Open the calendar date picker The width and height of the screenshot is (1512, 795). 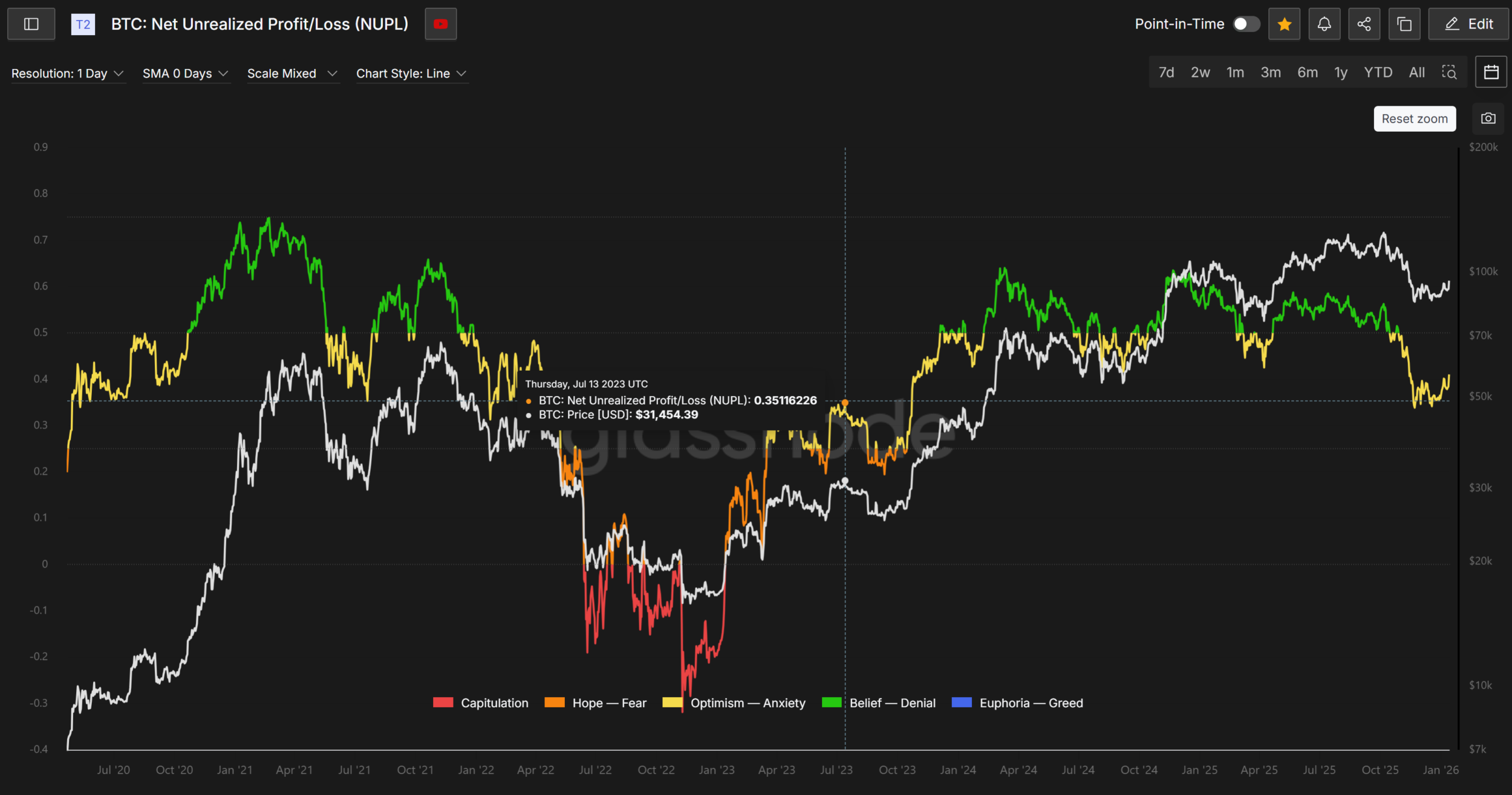tap(1491, 73)
